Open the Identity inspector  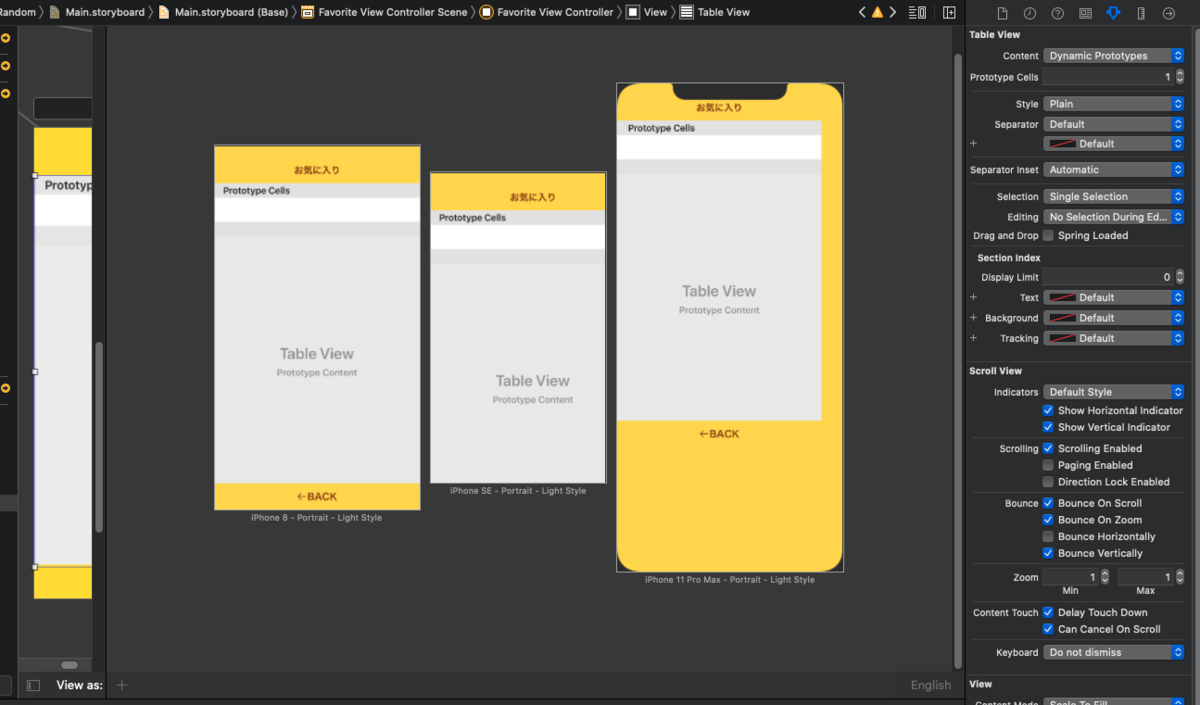[1085, 13]
